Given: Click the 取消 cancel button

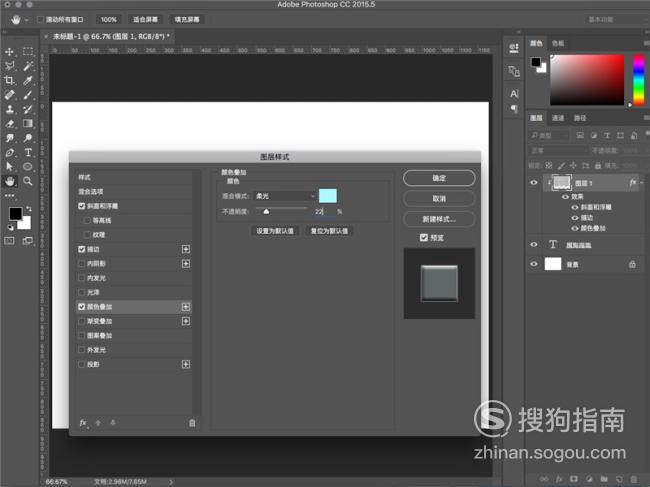Looking at the screenshot, I should (x=439, y=199).
